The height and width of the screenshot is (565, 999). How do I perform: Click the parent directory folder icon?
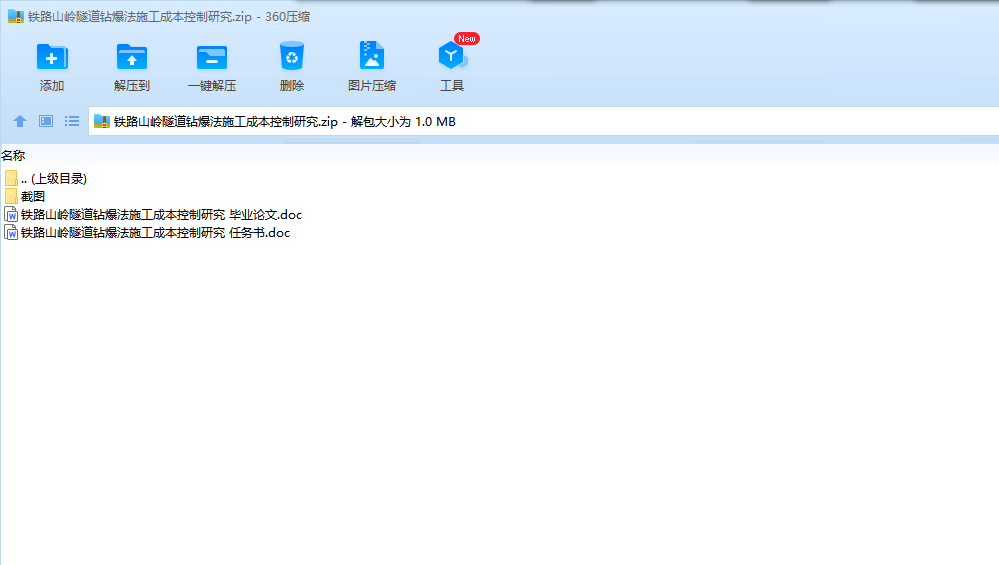pos(11,178)
